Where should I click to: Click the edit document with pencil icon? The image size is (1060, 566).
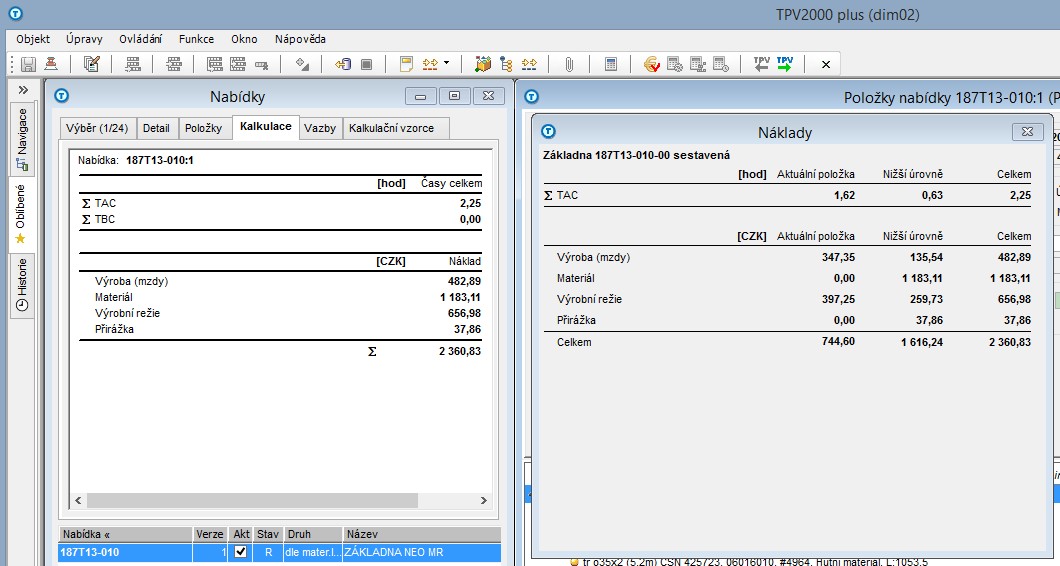(x=91, y=64)
